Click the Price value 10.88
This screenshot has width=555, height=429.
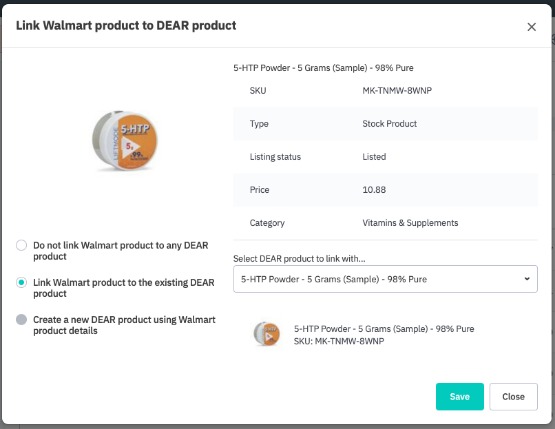[374, 190]
